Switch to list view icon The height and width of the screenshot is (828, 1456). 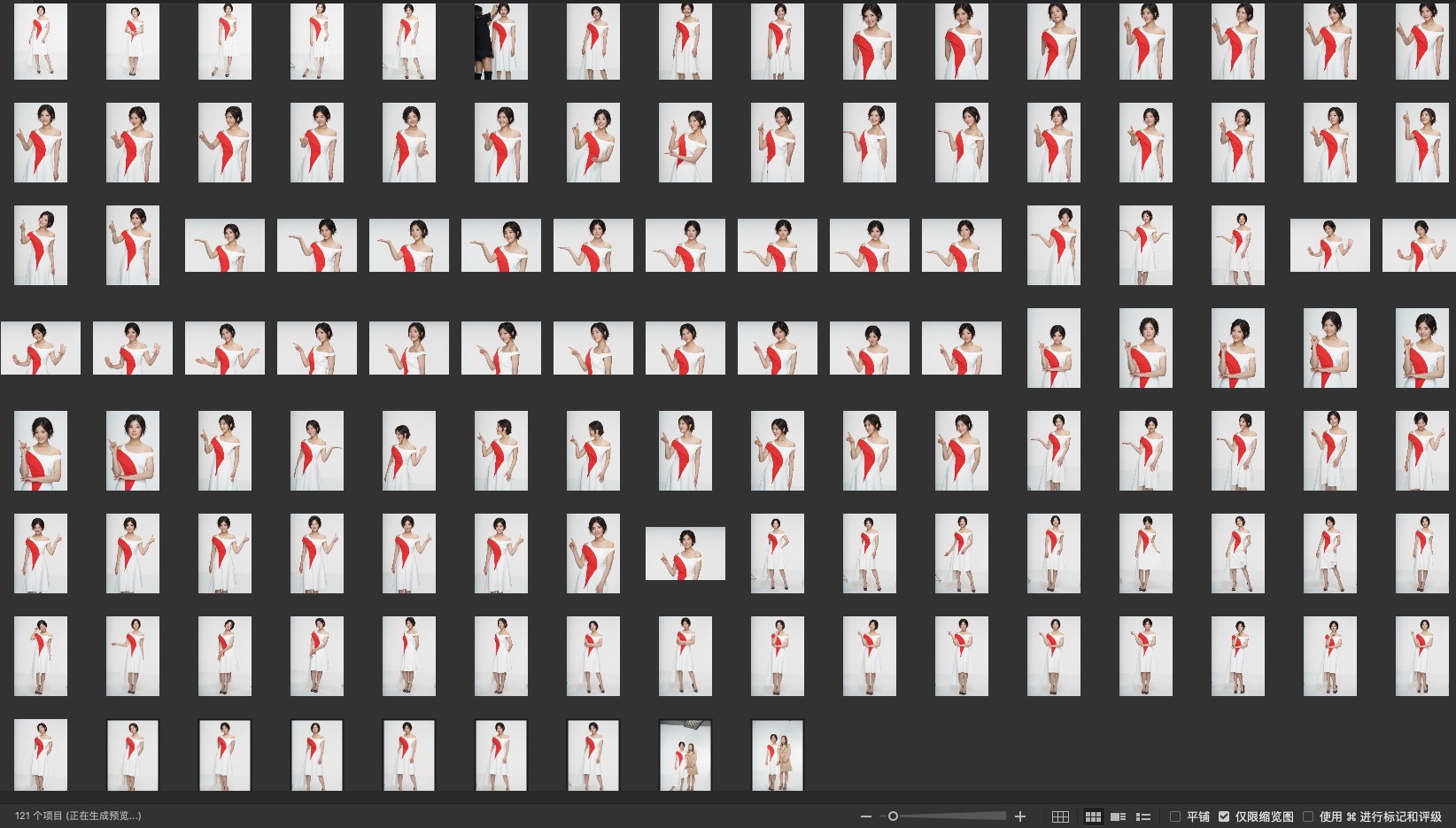(x=1143, y=816)
